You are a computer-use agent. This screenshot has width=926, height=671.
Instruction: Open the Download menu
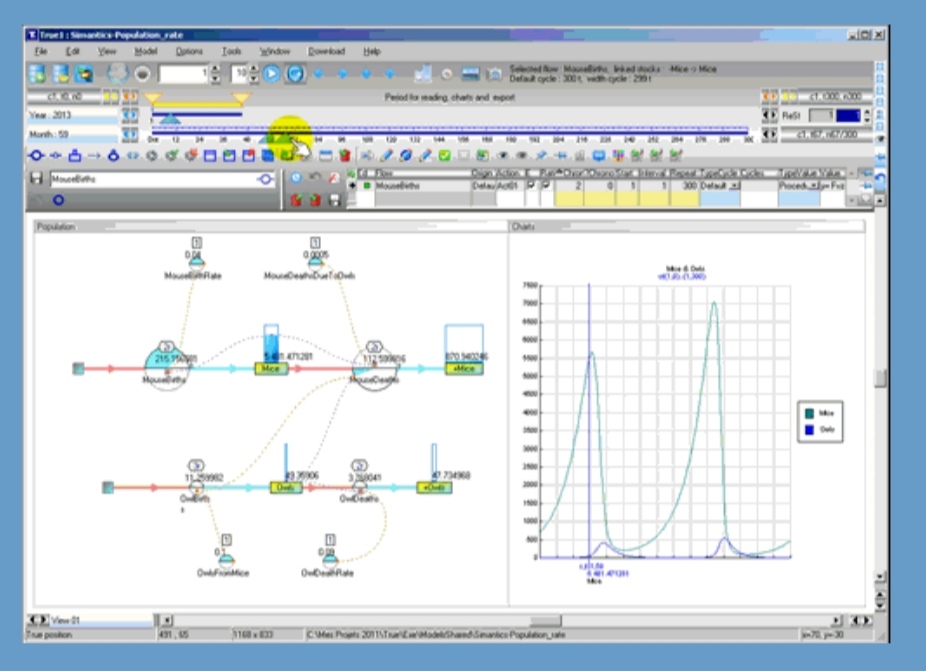click(x=326, y=51)
